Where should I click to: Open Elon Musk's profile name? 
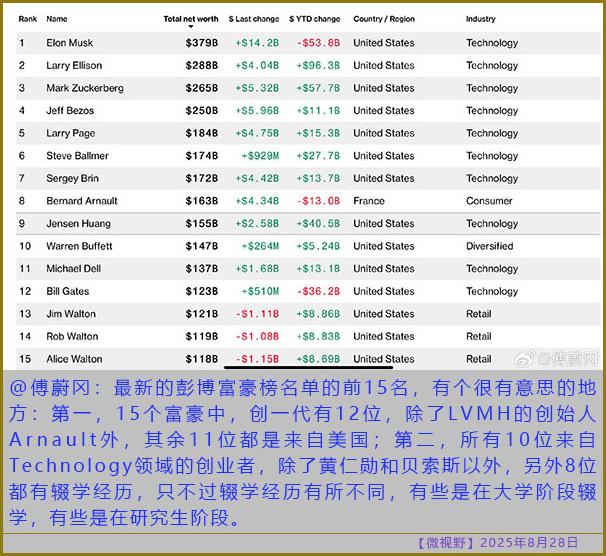(71, 43)
